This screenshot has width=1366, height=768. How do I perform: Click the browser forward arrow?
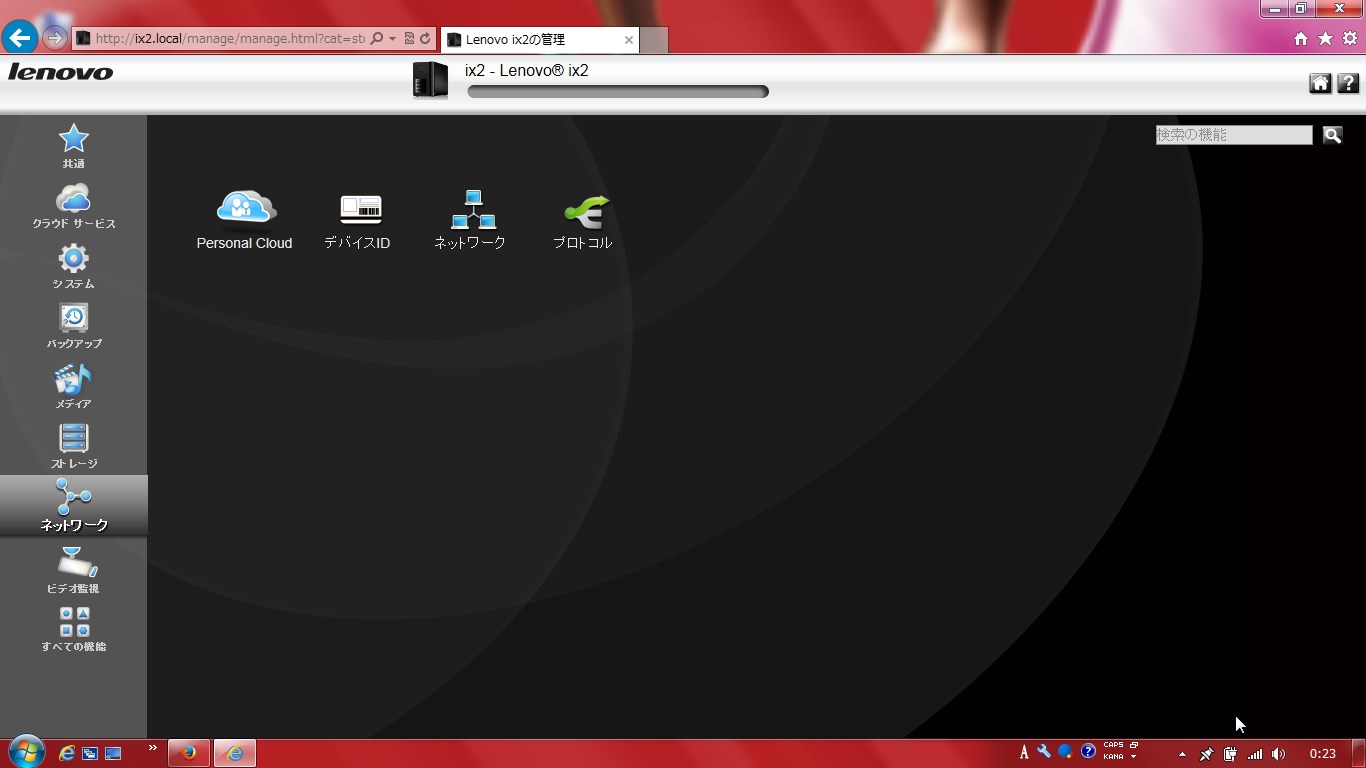[x=55, y=38]
